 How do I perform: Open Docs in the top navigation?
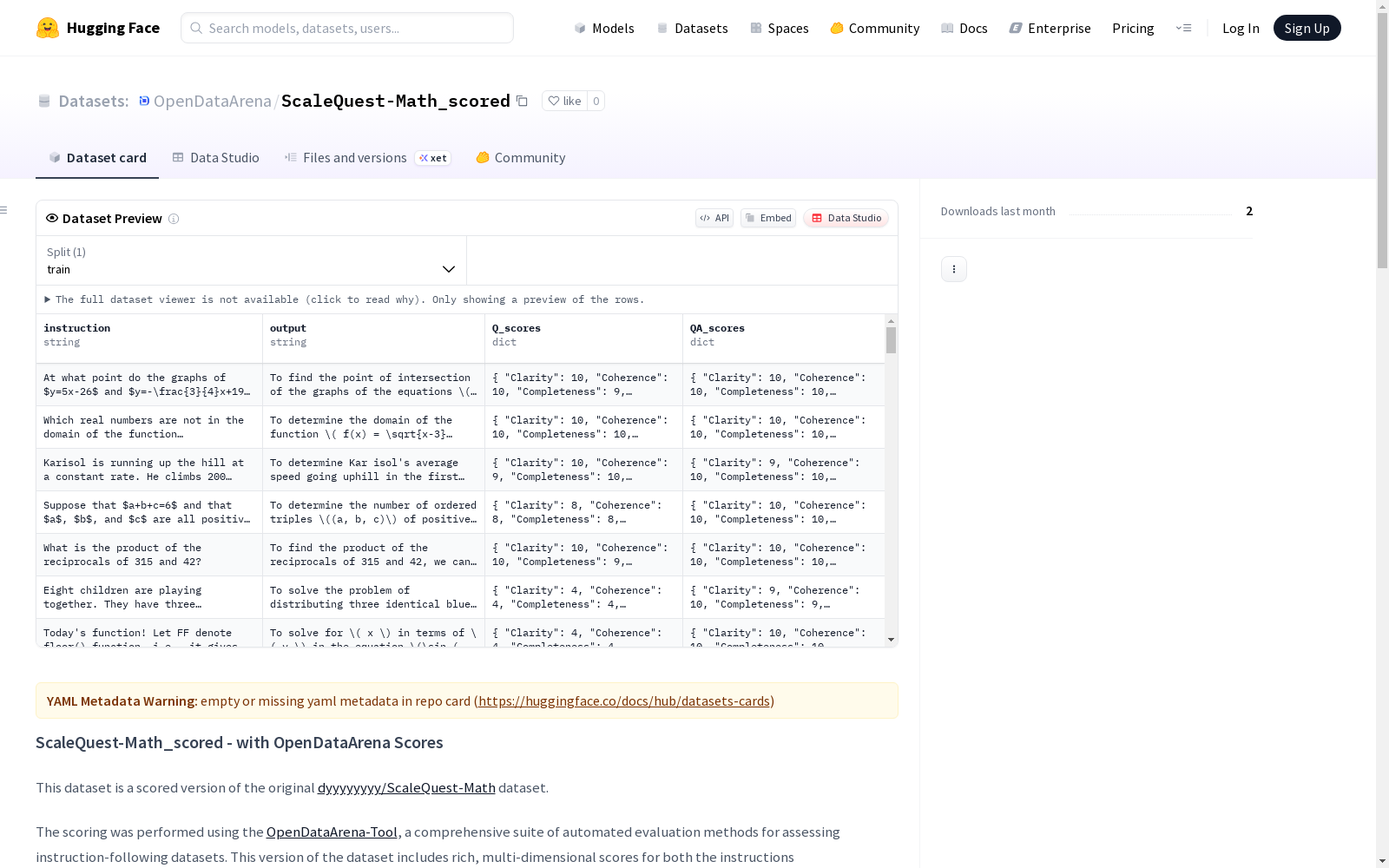point(964,28)
